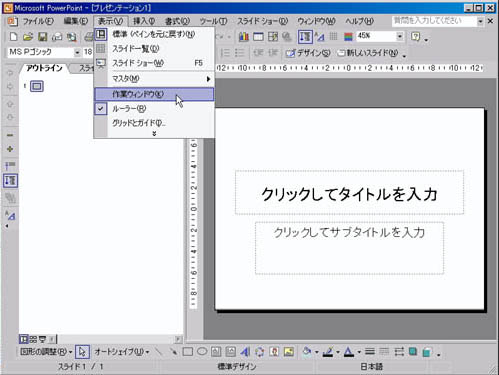Select the Select Objects arrow tool

click(x=82, y=352)
